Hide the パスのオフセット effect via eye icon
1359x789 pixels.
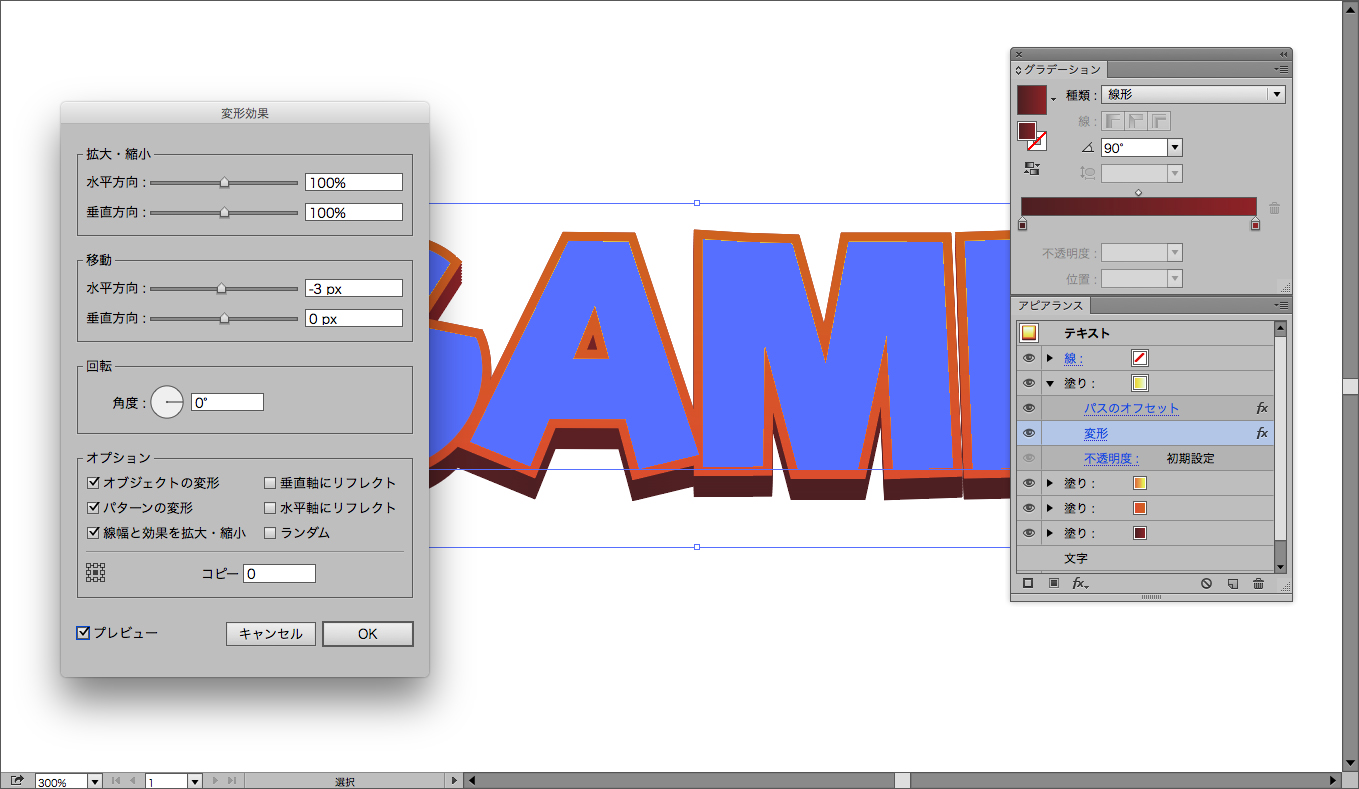tap(1029, 408)
